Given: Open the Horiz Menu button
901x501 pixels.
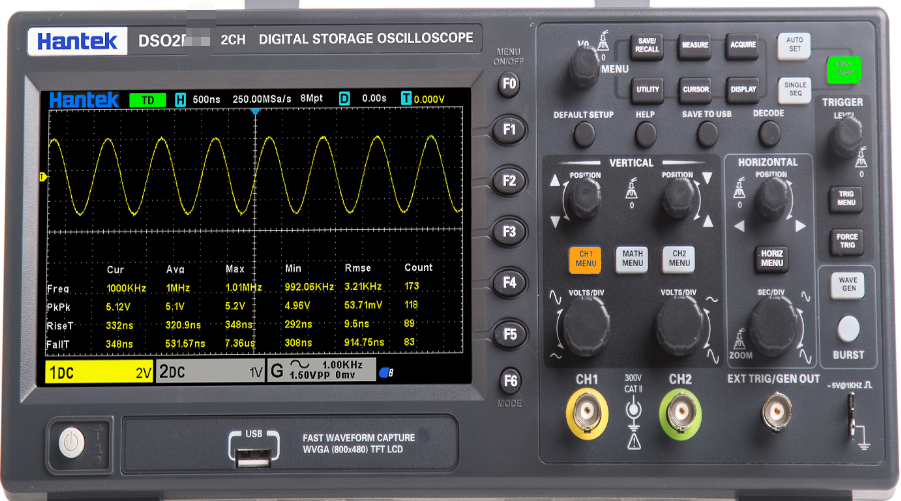Looking at the screenshot, I should (x=772, y=259).
